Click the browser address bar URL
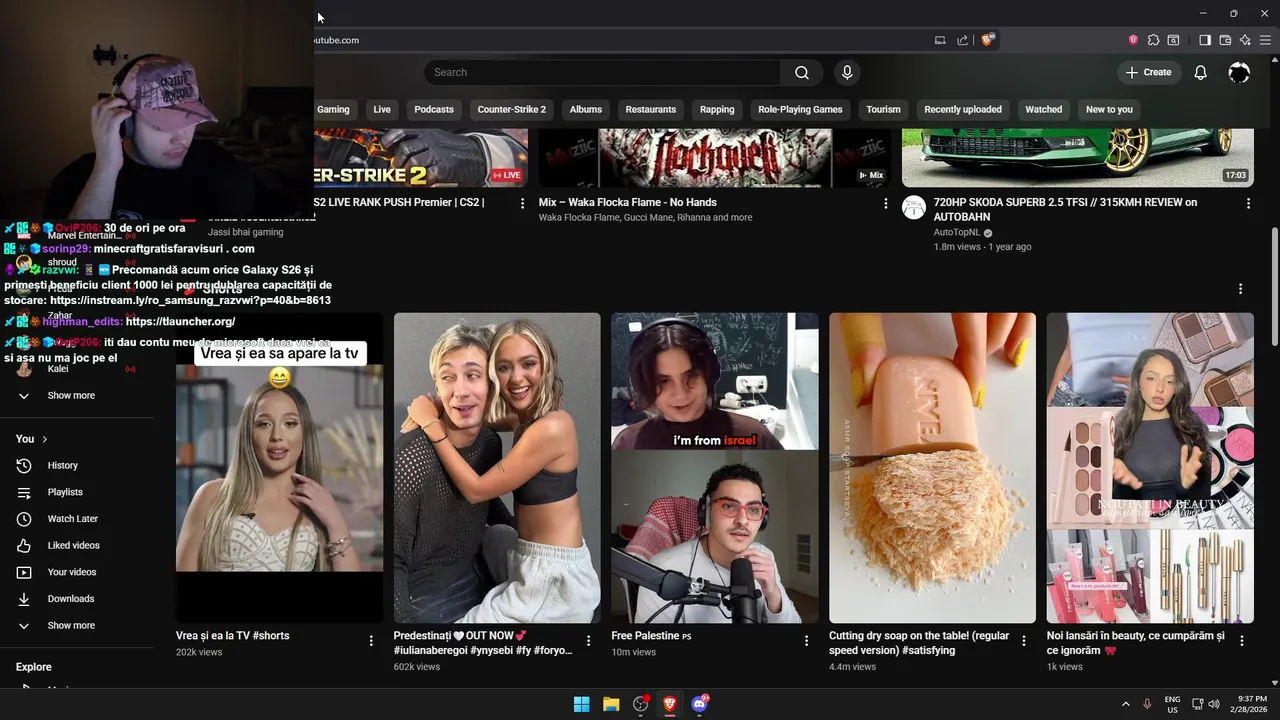Viewport: 1280px width, 720px height. point(337,40)
